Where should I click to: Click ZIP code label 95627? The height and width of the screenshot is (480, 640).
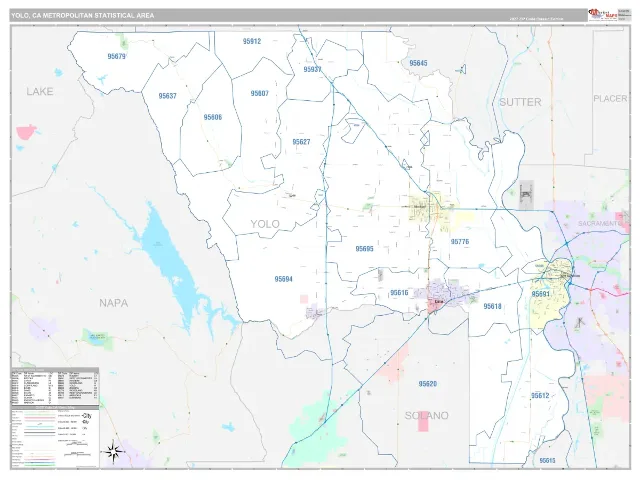(301, 142)
